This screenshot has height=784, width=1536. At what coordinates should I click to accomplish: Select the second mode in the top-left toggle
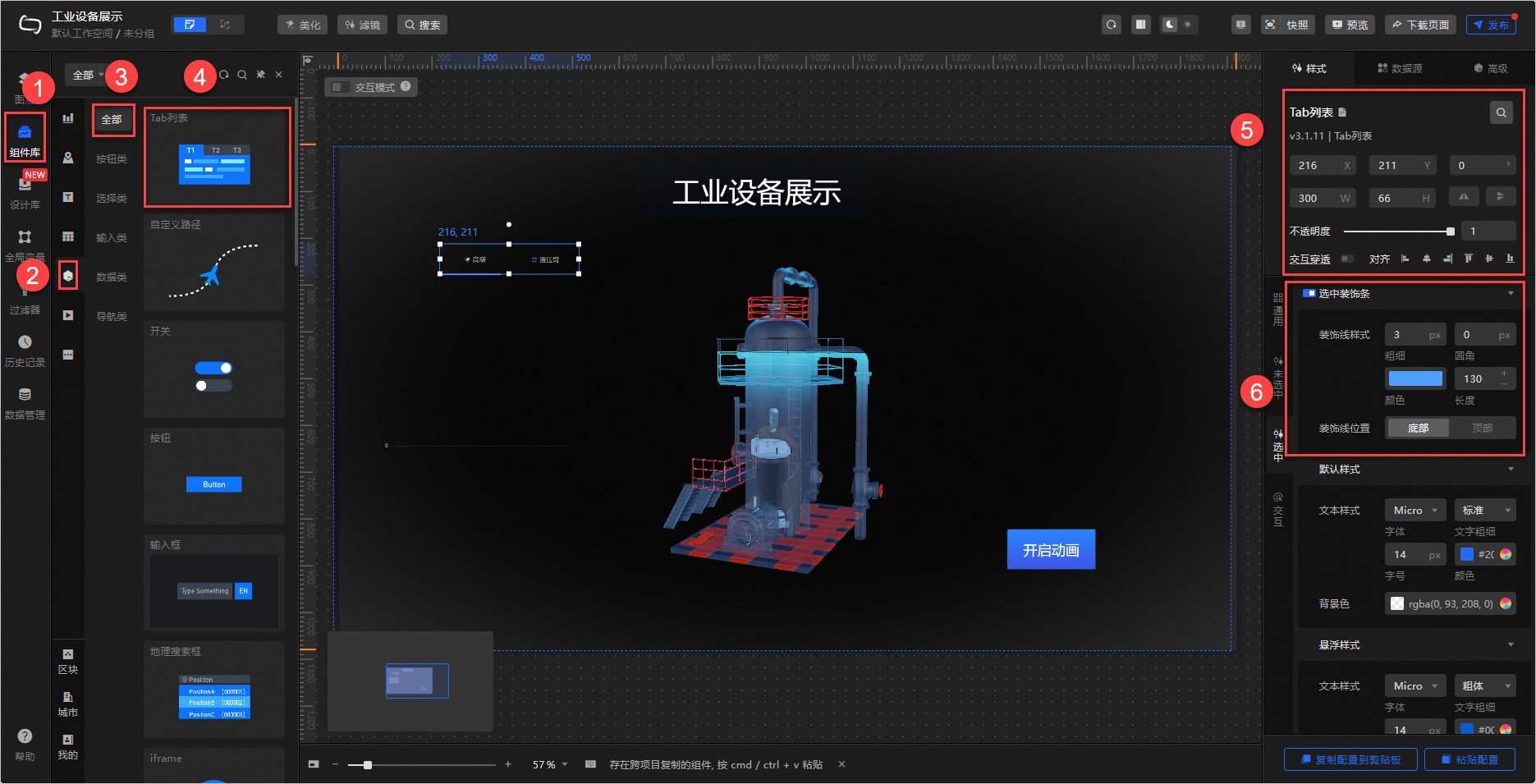(x=225, y=25)
